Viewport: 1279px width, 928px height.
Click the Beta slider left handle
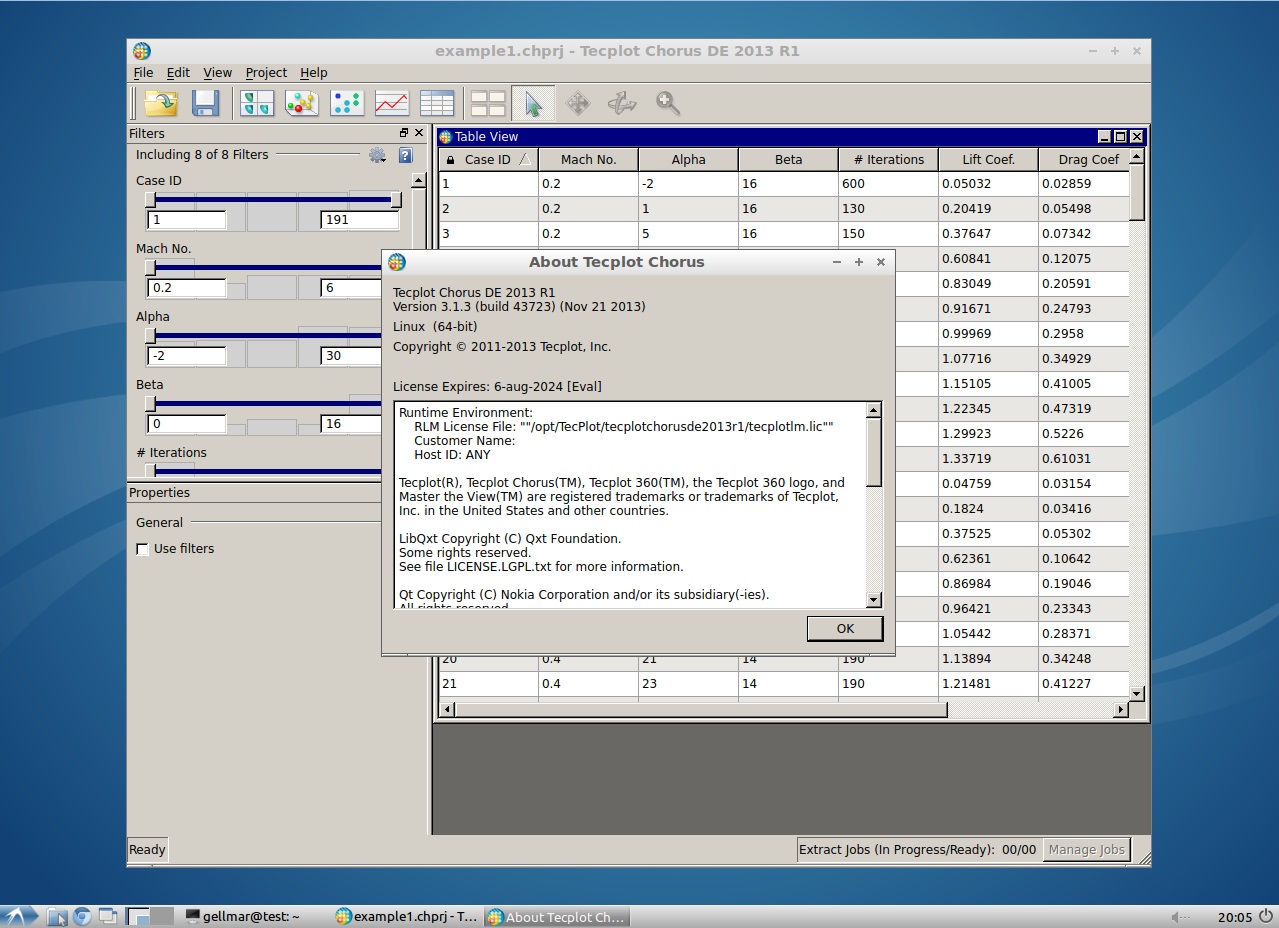150,404
